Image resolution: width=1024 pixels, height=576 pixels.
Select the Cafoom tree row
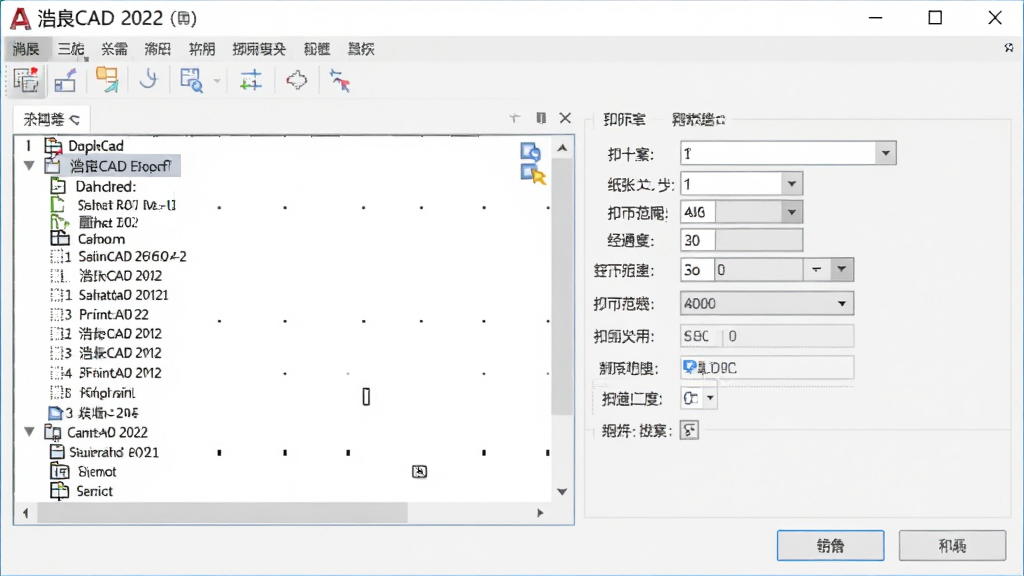101,239
